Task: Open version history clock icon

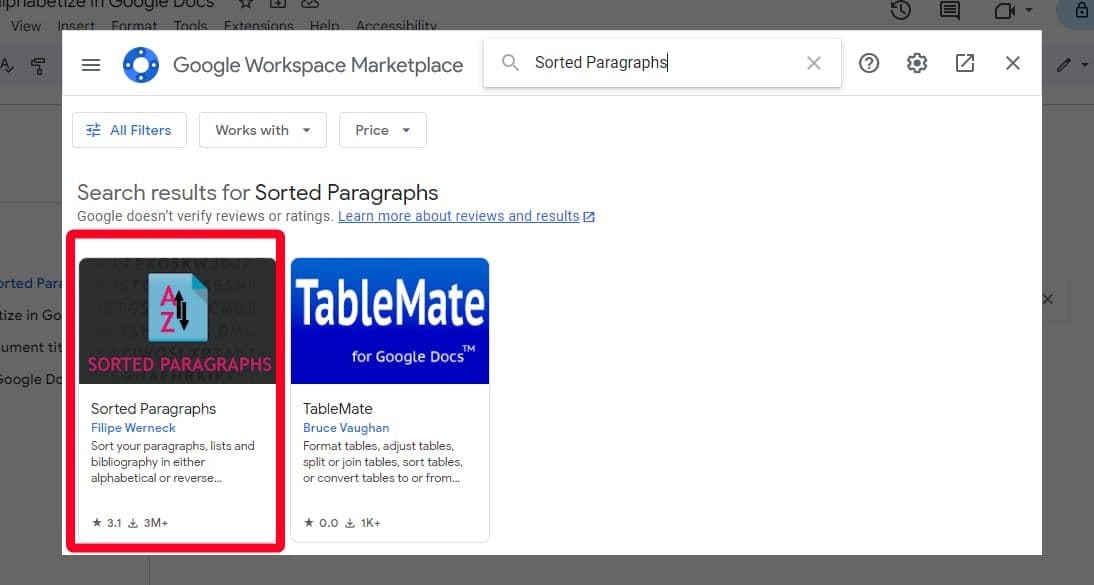Action: [901, 10]
